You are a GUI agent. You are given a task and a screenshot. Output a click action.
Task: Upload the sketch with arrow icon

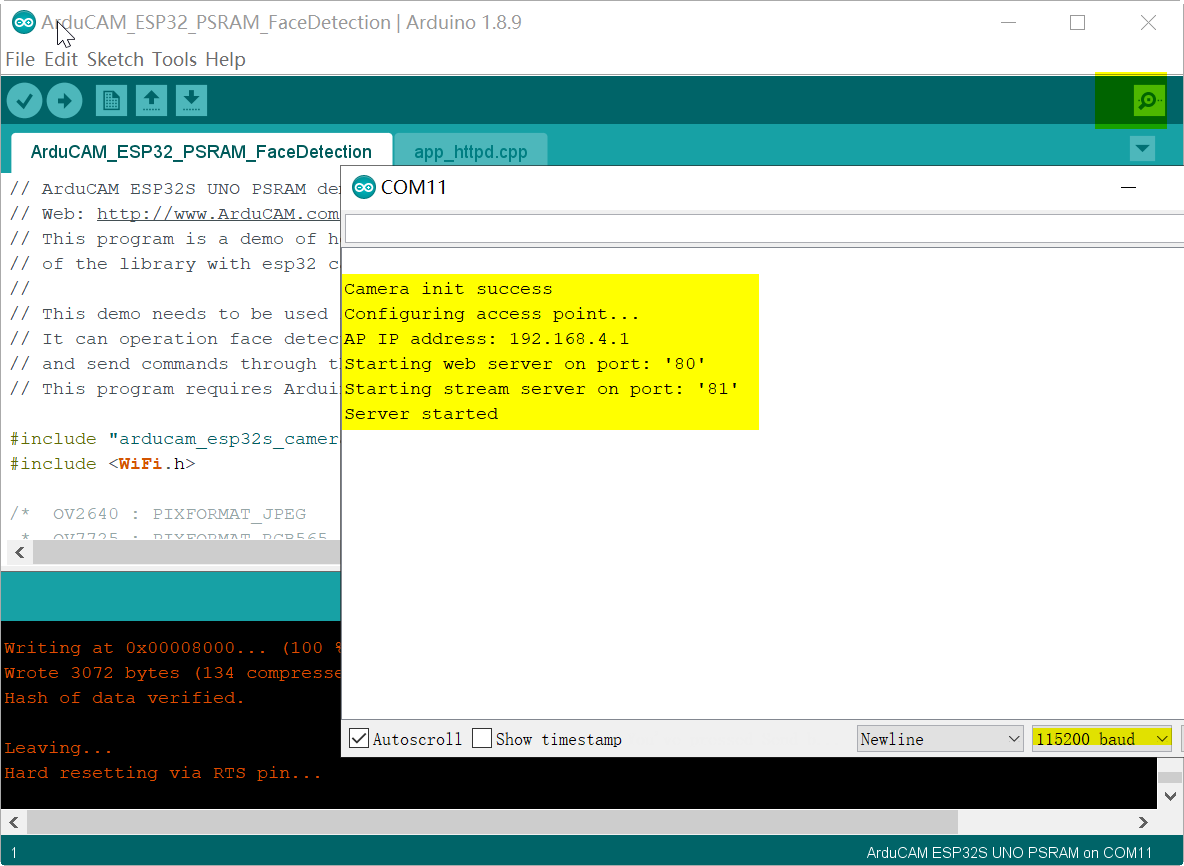[64, 100]
